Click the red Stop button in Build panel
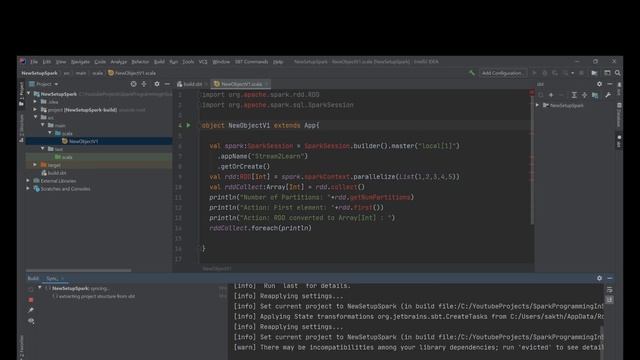This screenshot has height=360, width=640. tap(31, 300)
